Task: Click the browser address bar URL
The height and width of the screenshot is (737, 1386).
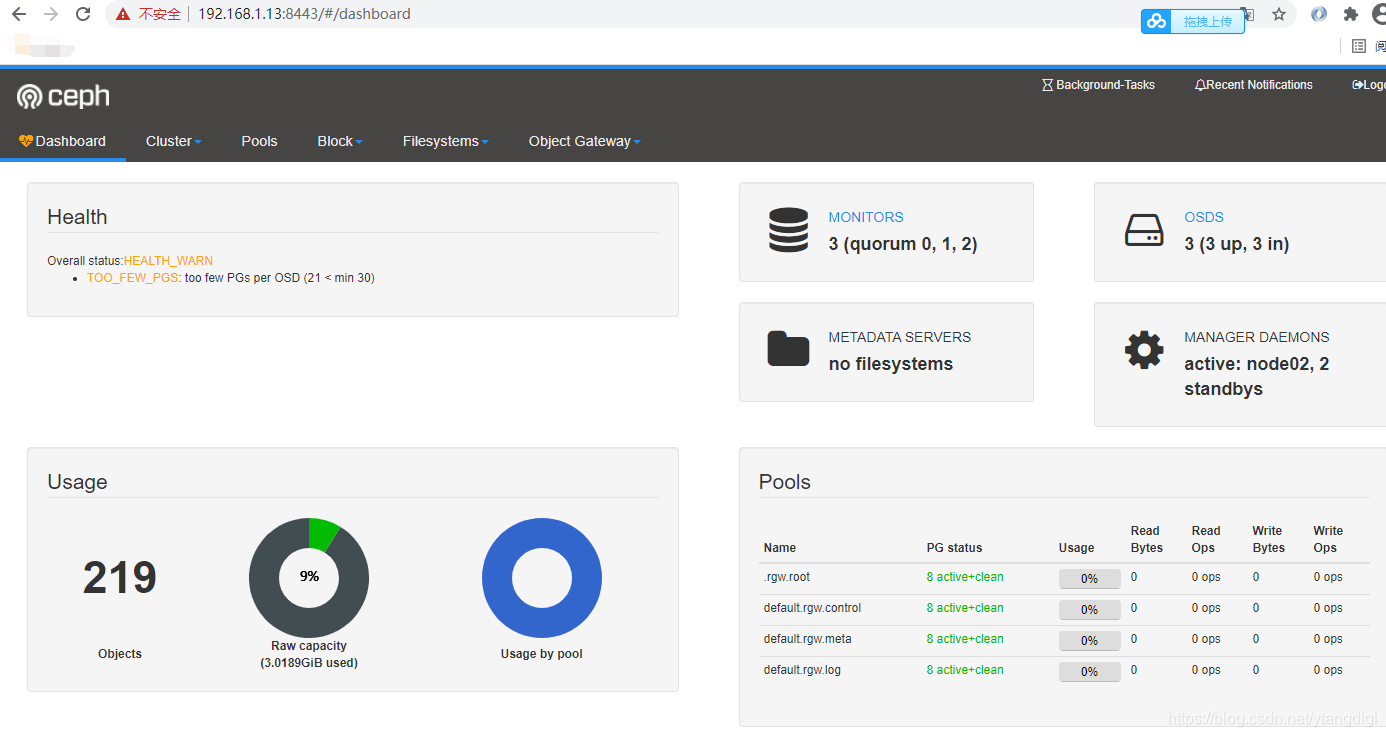Action: pos(304,14)
